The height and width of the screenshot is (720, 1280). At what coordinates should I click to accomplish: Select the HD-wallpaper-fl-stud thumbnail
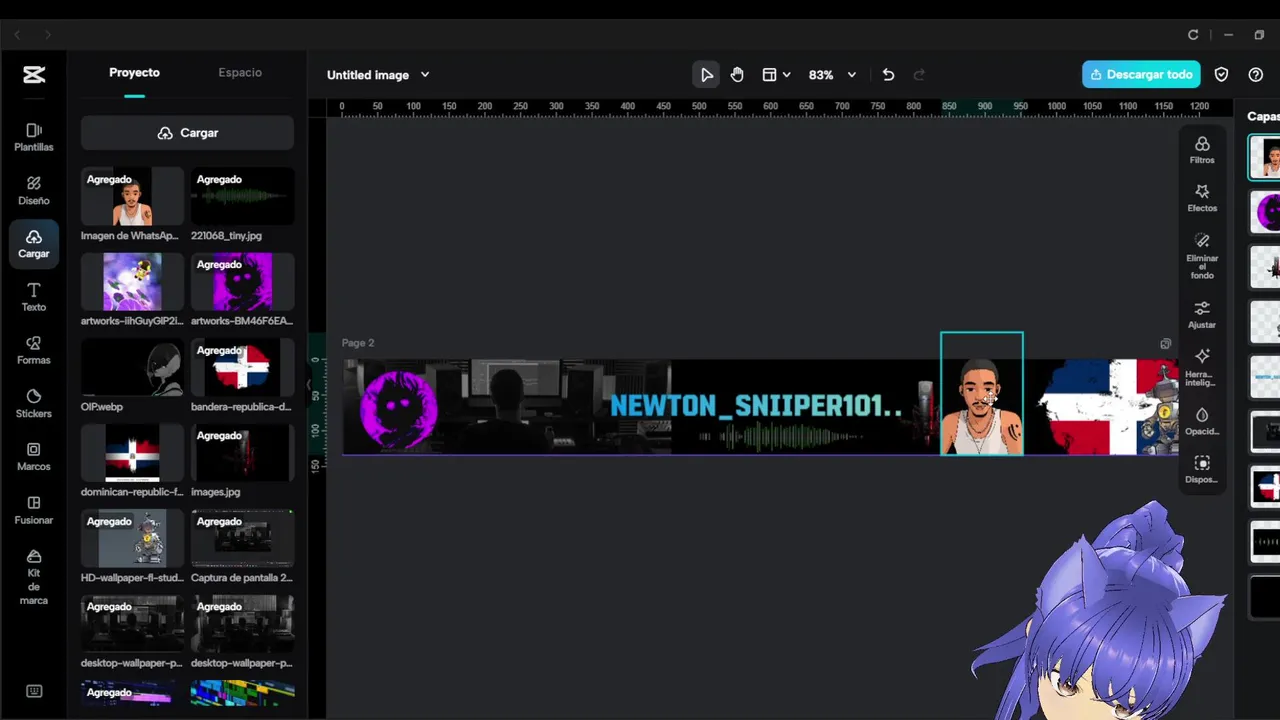[x=132, y=538]
